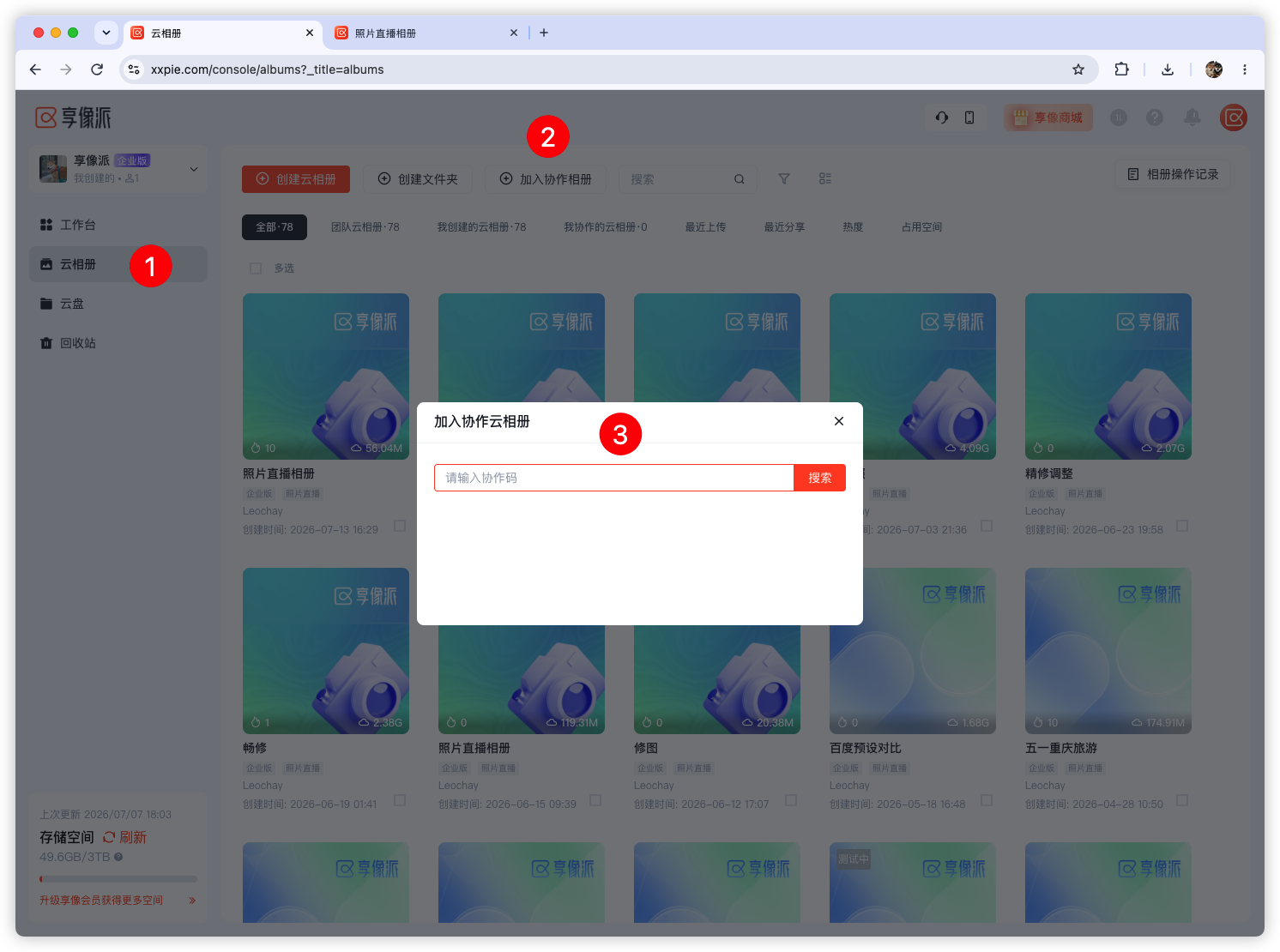
Task: Click the storage info help icon
Action: 118,857
